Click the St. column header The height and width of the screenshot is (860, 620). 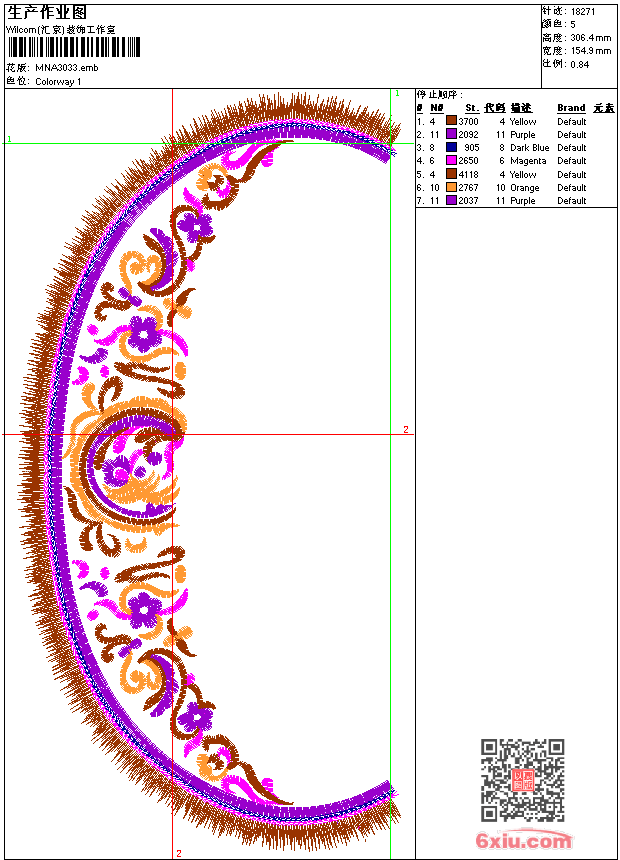[472, 108]
